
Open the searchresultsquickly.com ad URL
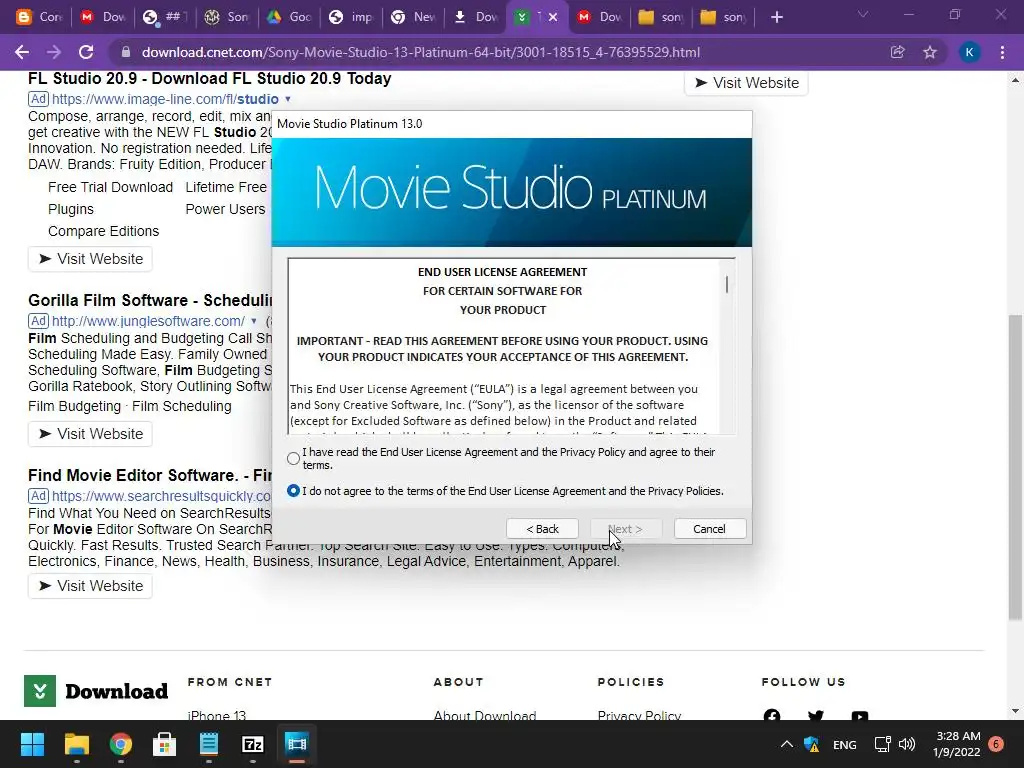point(161,496)
